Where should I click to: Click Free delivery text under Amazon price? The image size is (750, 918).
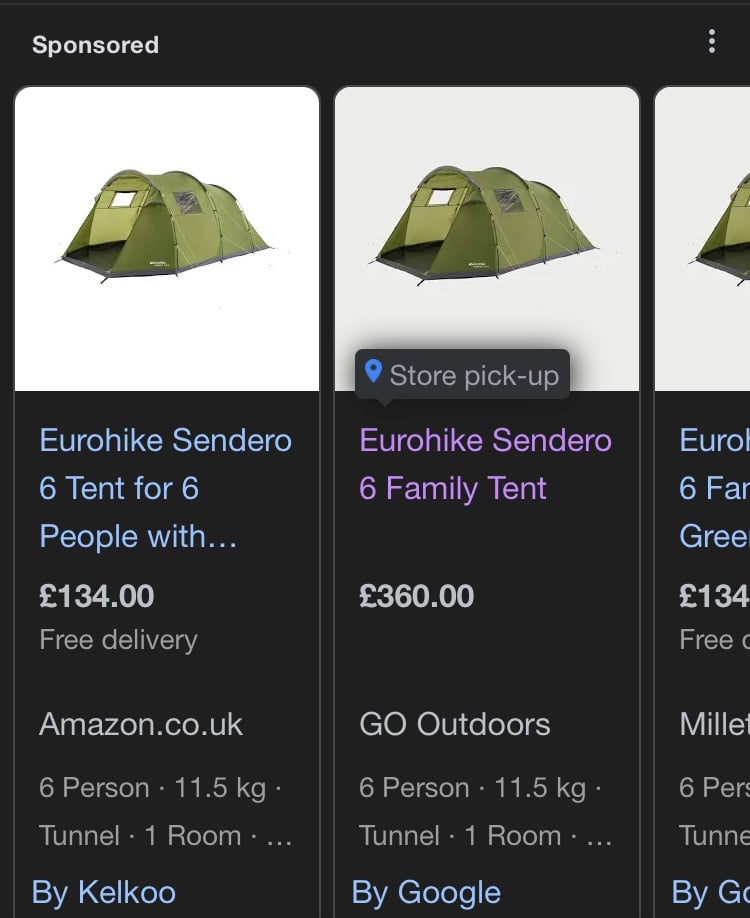pos(118,640)
